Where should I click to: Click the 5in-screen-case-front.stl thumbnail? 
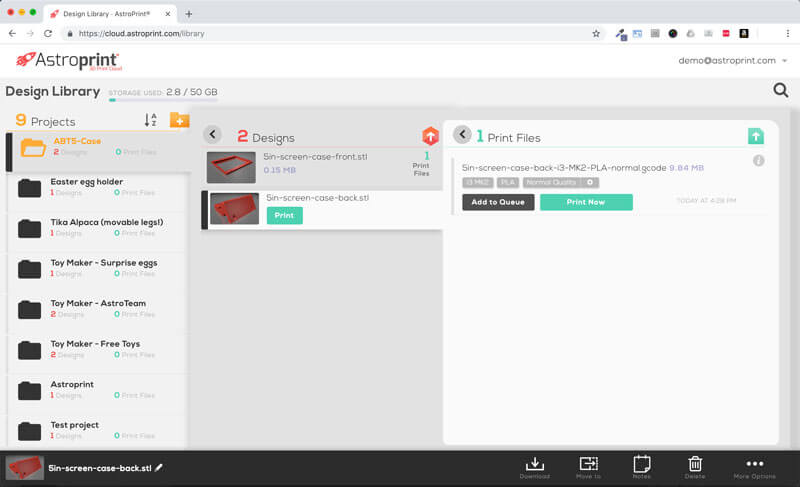[231, 167]
